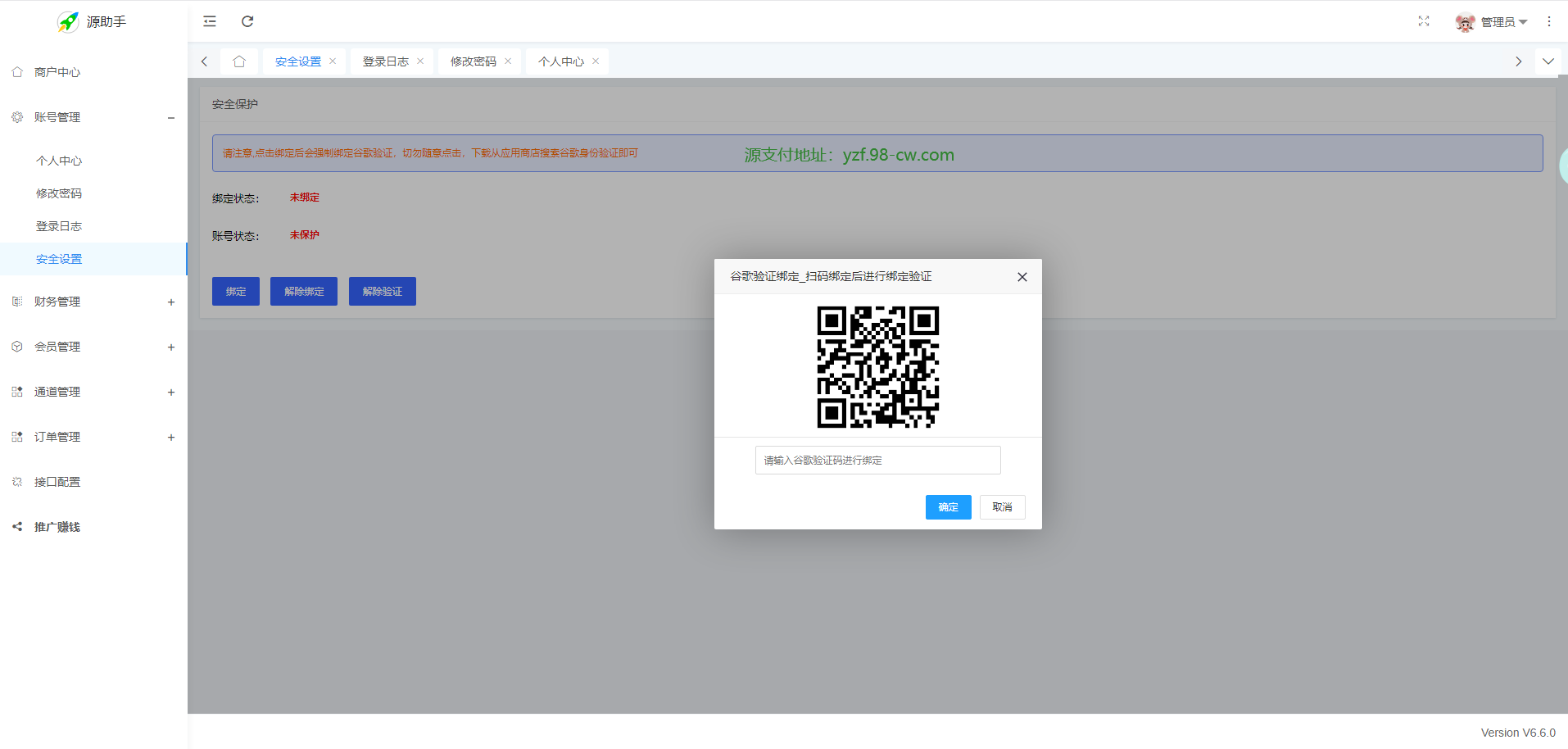This screenshot has height=749, width=1568.
Task: Click the admin avatar image
Action: (x=1466, y=22)
